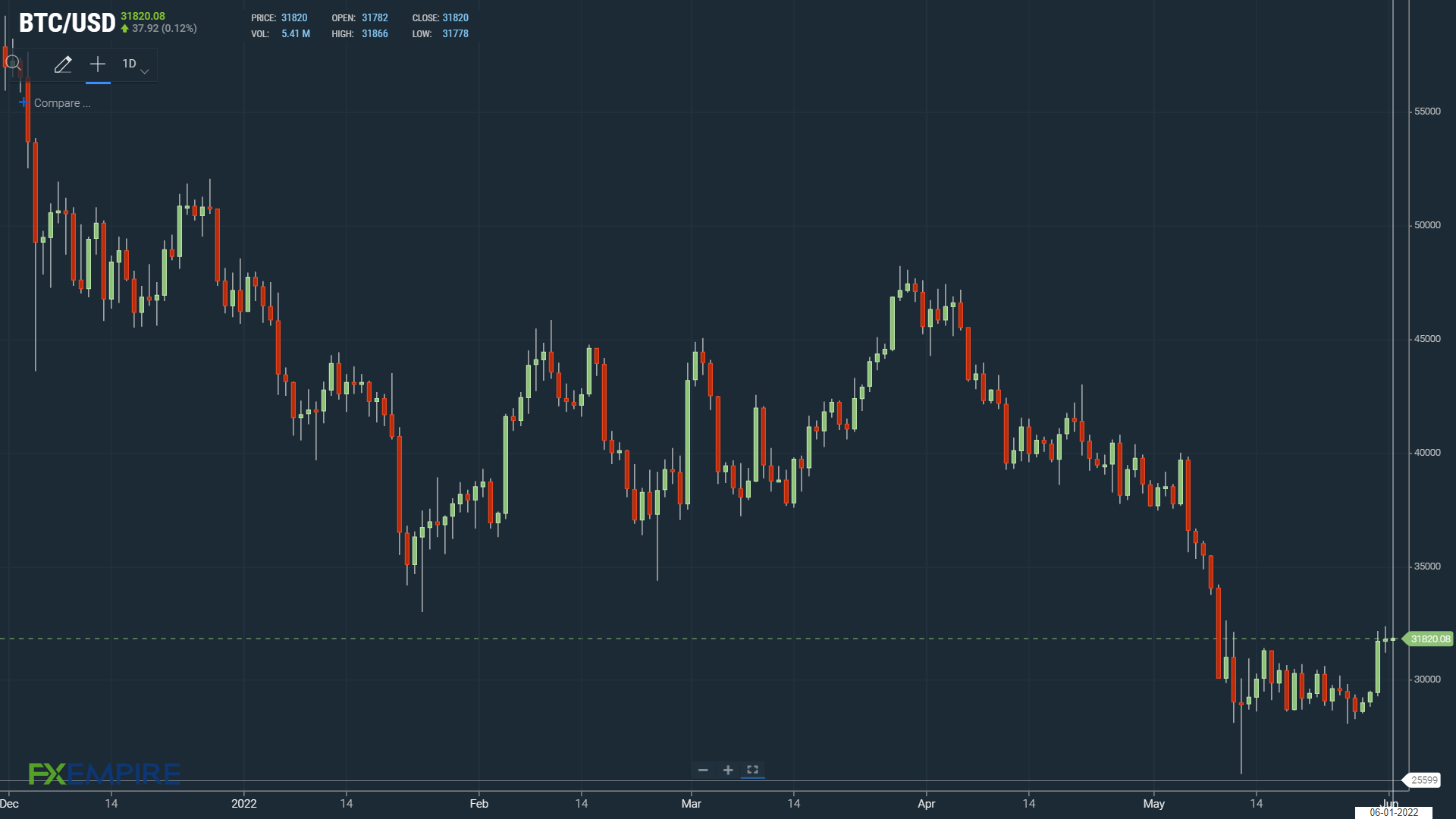1456x819 pixels.
Task: Open the 1D timeframe dropdown
Action: coord(135,65)
